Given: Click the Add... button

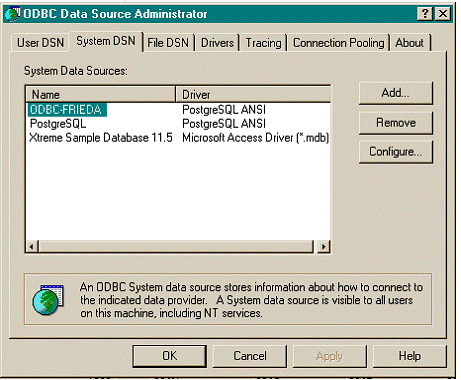Looking at the screenshot, I should click(396, 93).
